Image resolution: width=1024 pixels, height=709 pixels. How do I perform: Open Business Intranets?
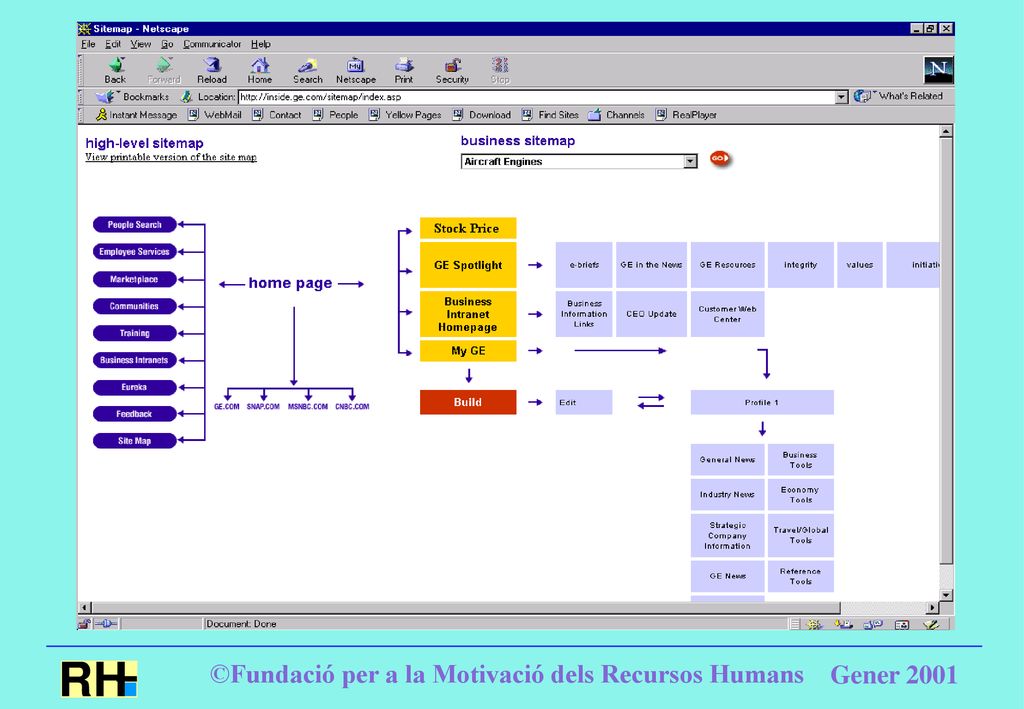pos(135,360)
